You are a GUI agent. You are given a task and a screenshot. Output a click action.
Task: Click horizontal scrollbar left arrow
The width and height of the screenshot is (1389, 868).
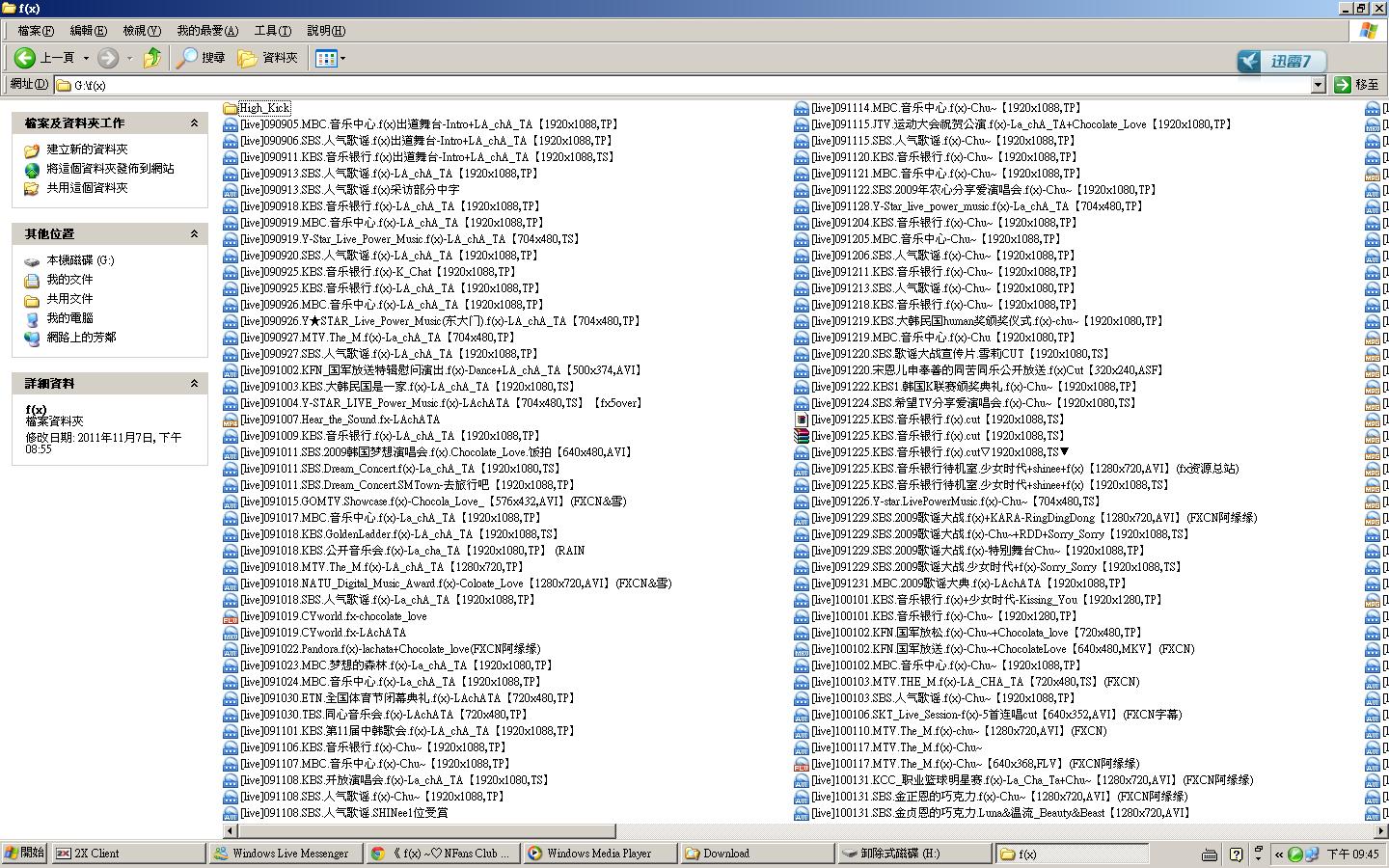pyautogui.click(x=230, y=830)
